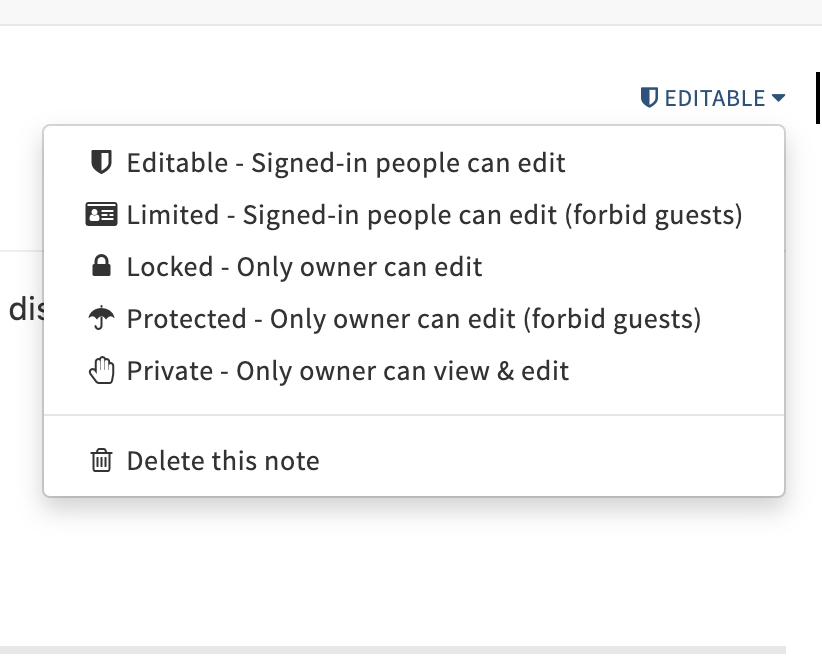Collapse the permission menu via the caret arrow
Screen dimensions: 822x658
point(778,98)
